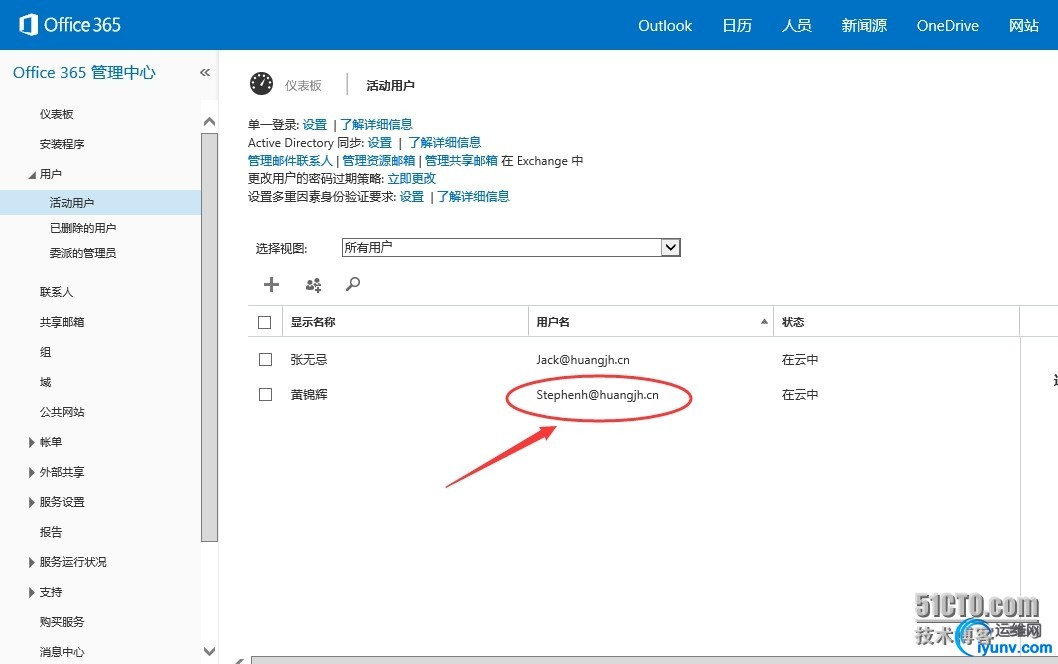Click the 用户名 column header label

click(553, 322)
